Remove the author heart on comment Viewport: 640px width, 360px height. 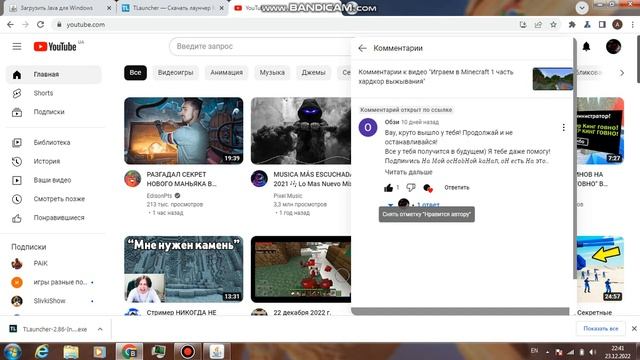[x=427, y=188]
